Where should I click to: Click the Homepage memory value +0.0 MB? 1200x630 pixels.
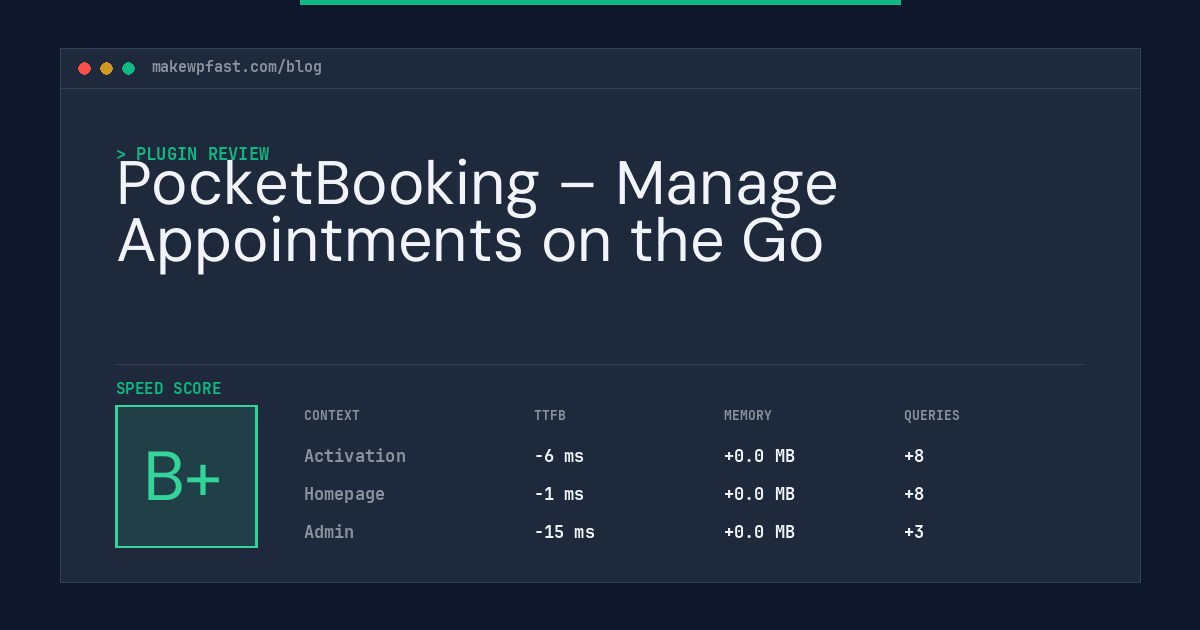click(759, 494)
